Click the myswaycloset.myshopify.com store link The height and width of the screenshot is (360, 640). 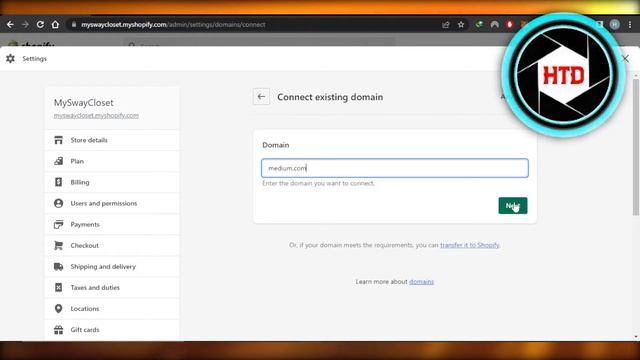(96, 116)
